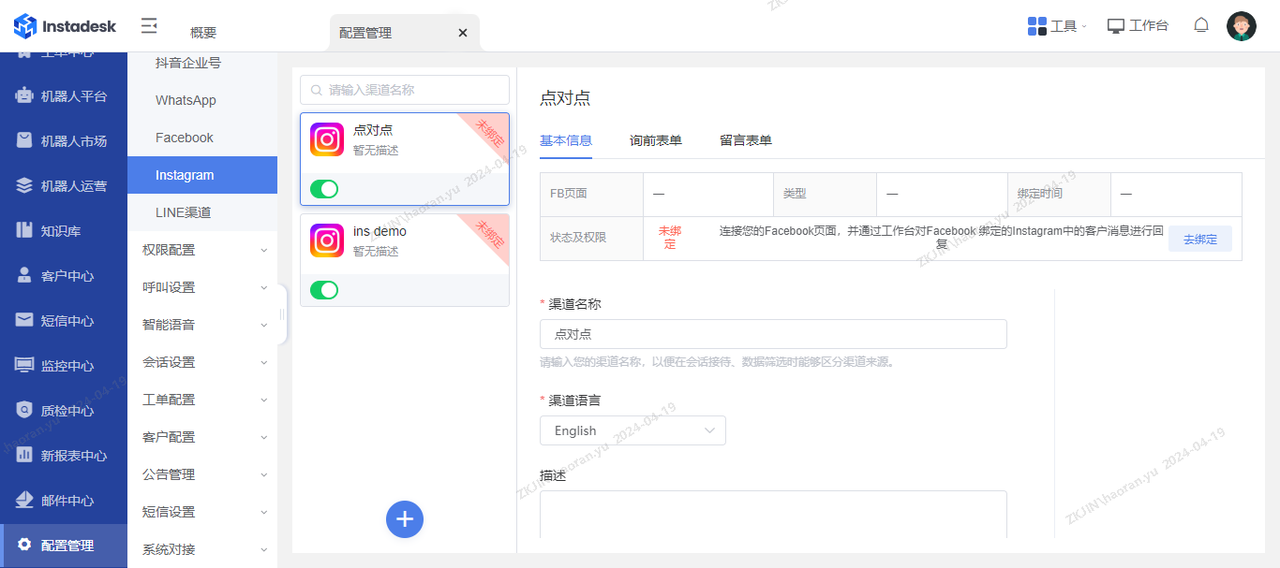Toggle the ins demo channel switch
The width and height of the screenshot is (1280, 568).
click(x=324, y=290)
